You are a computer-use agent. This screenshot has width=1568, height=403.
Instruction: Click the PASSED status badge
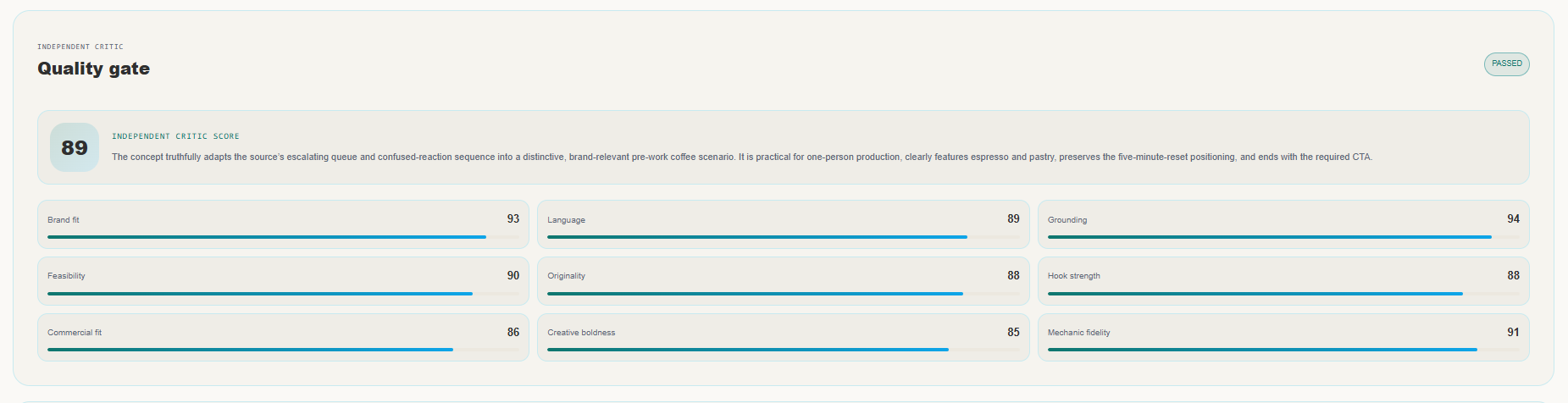point(1506,64)
